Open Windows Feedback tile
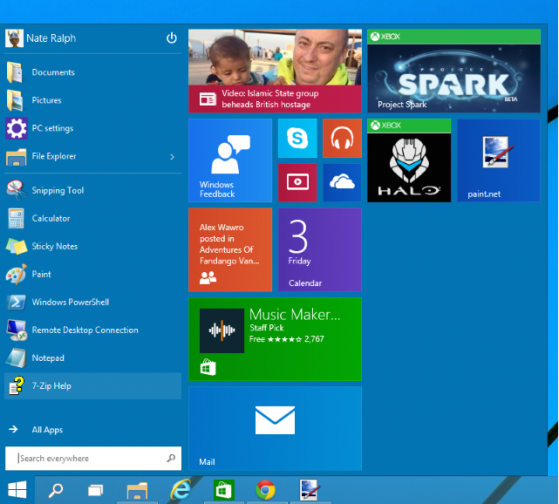Image resolution: width=559 pixels, height=504 pixels. pos(230,160)
